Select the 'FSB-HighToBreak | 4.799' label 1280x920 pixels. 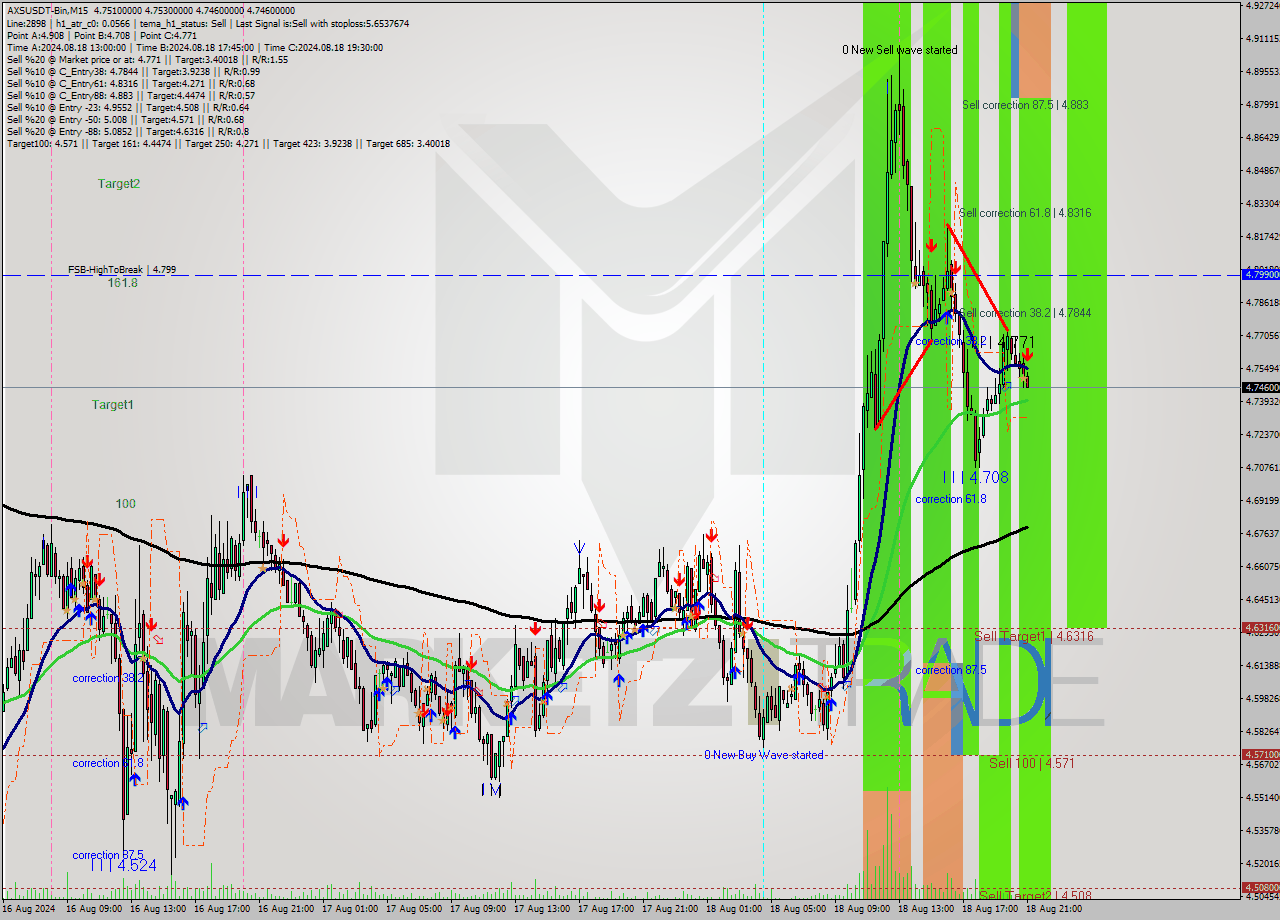pos(122,270)
